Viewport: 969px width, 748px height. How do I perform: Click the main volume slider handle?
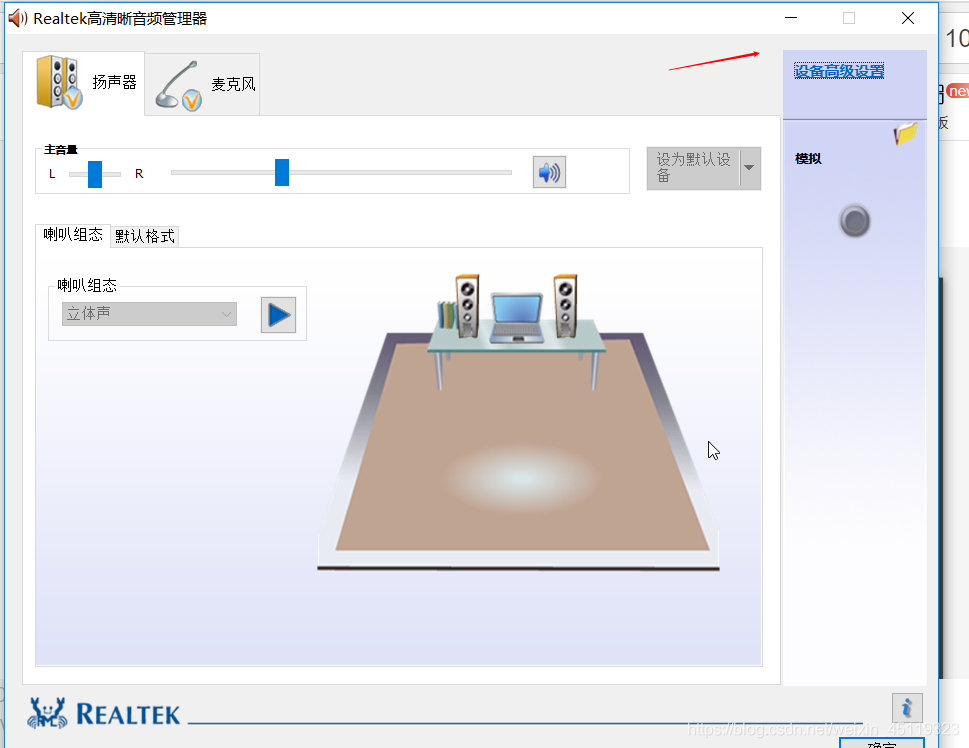(x=282, y=172)
